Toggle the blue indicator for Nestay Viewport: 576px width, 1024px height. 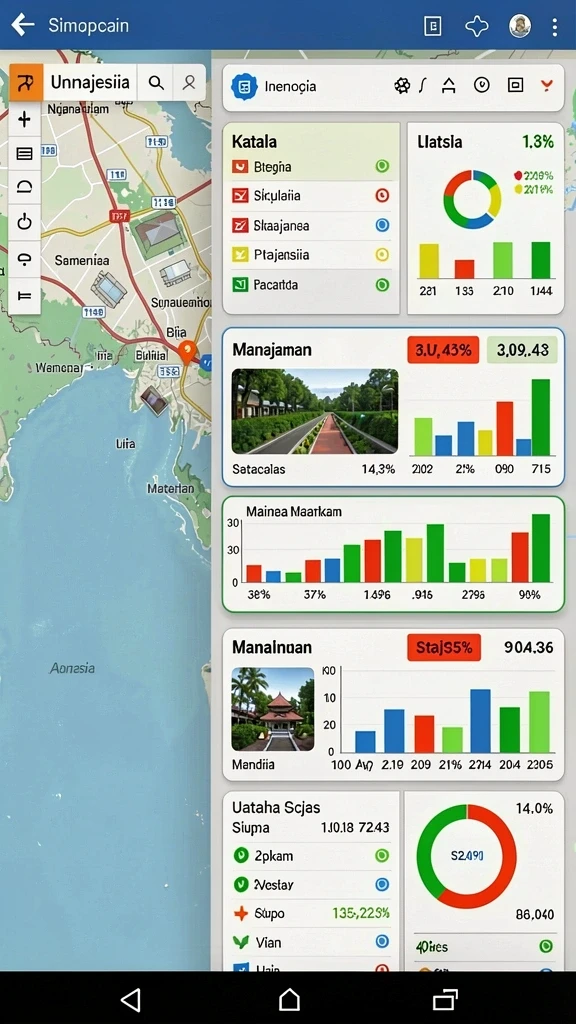point(382,884)
